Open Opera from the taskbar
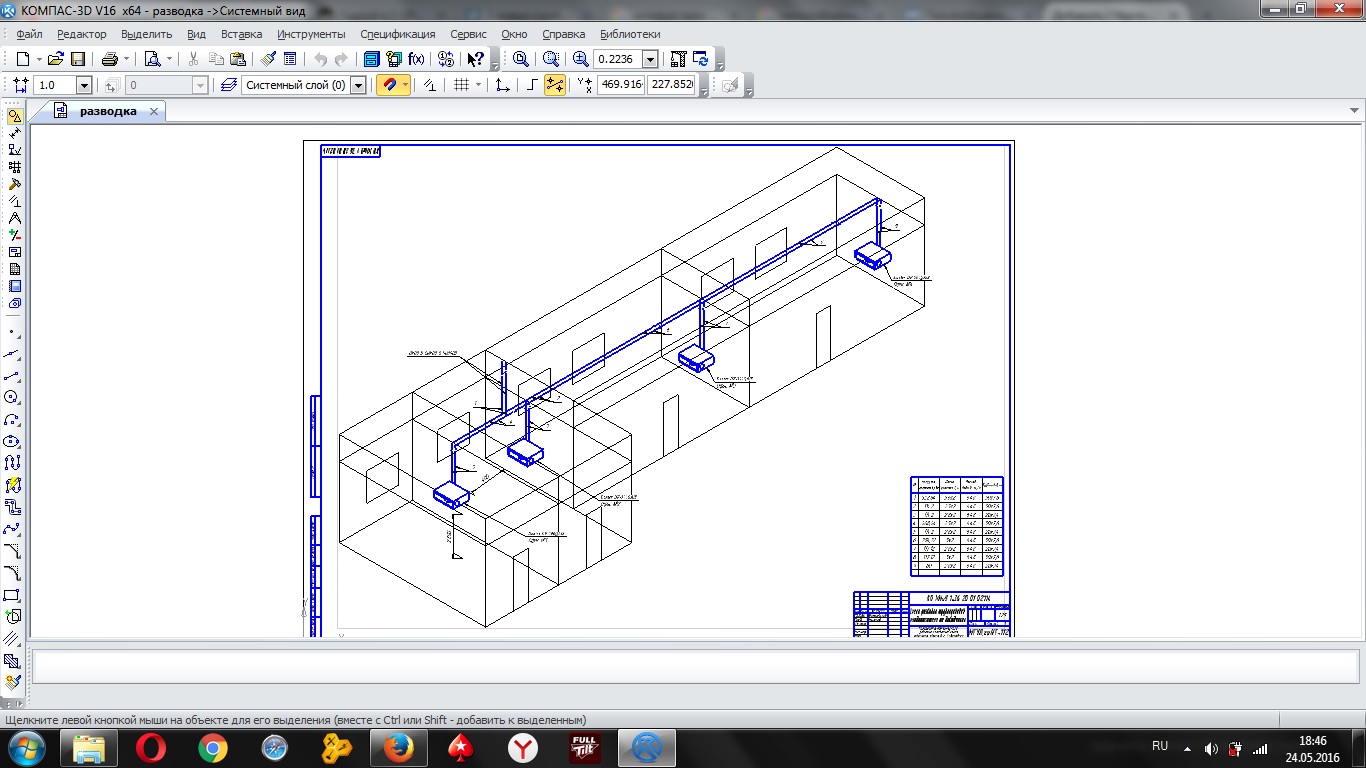Image resolution: width=1366 pixels, height=768 pixels. click(x=151, y=748)
